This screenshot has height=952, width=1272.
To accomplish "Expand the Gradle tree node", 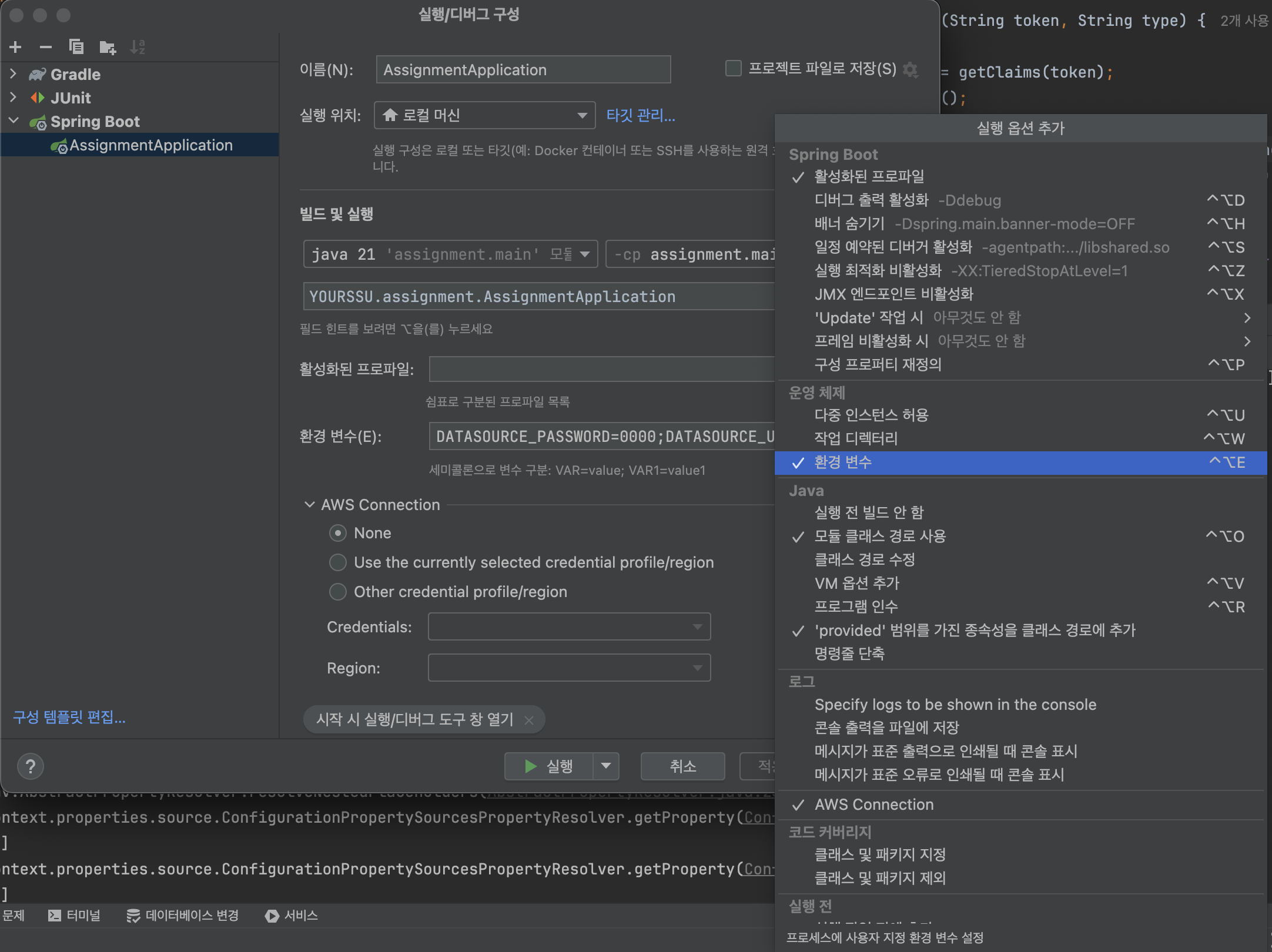I will [14, 74].
